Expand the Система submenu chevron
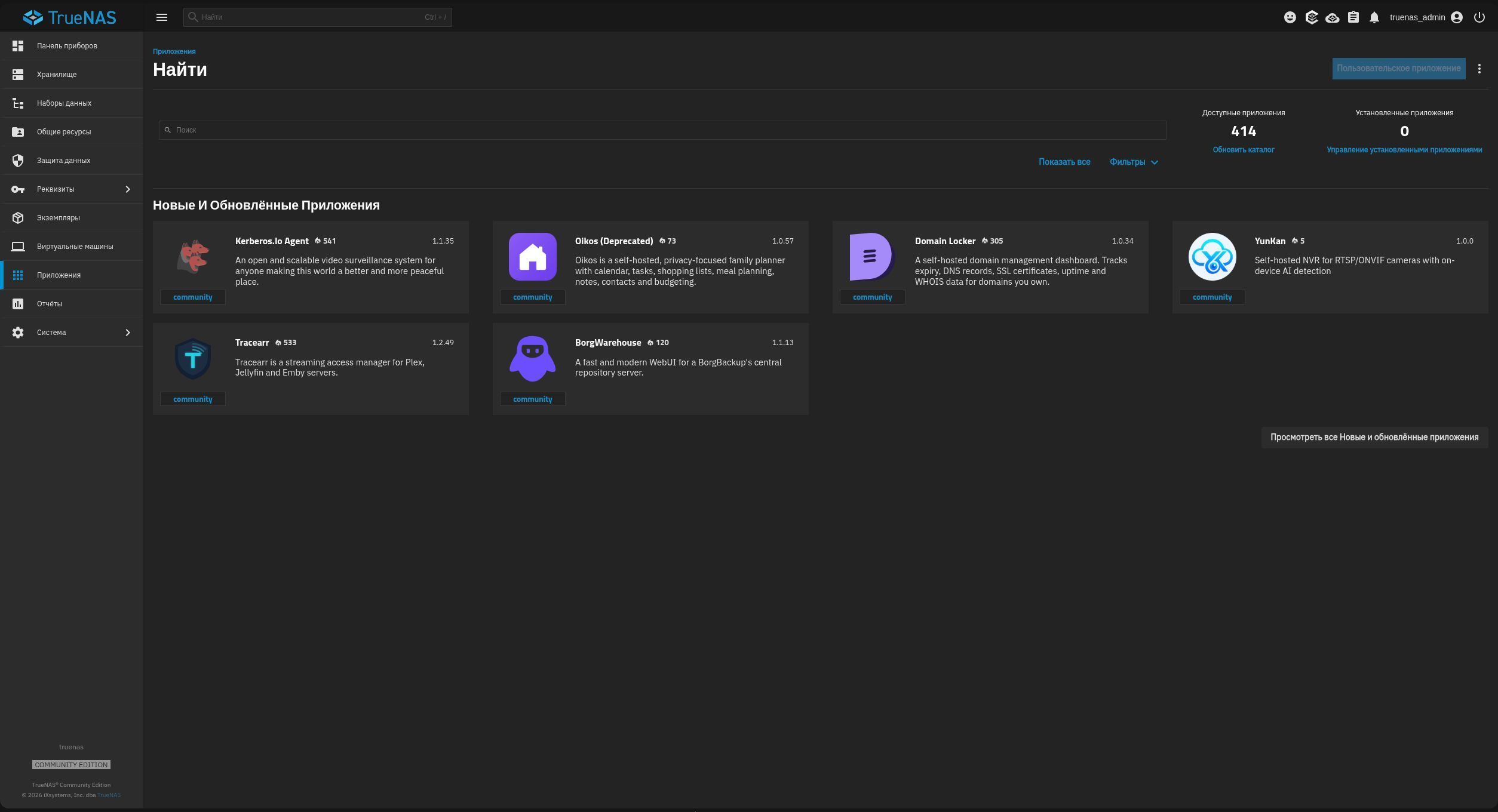 pyautogui.click(x=127, y=333)
